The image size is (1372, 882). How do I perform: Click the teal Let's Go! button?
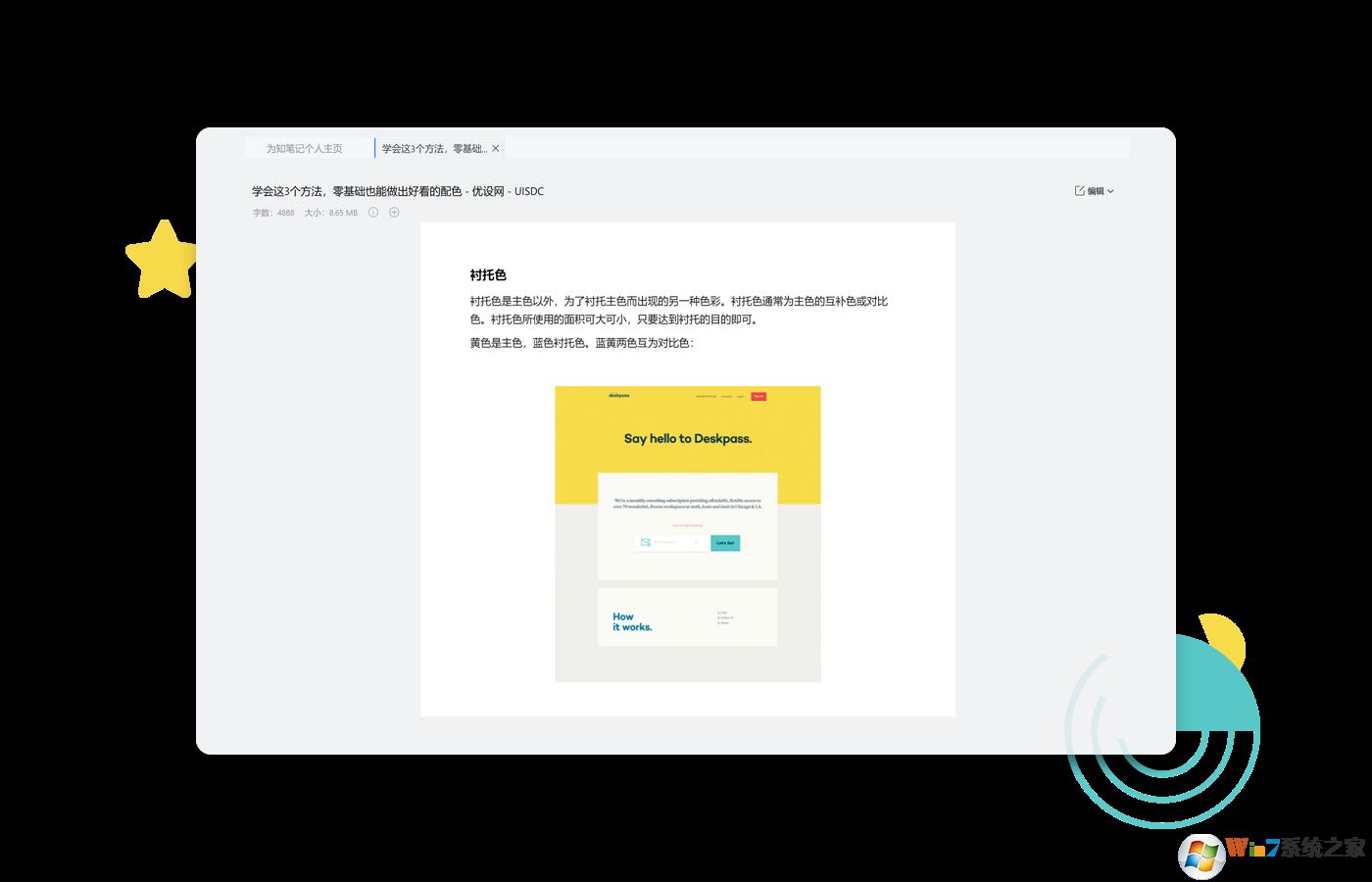[724, 542]
